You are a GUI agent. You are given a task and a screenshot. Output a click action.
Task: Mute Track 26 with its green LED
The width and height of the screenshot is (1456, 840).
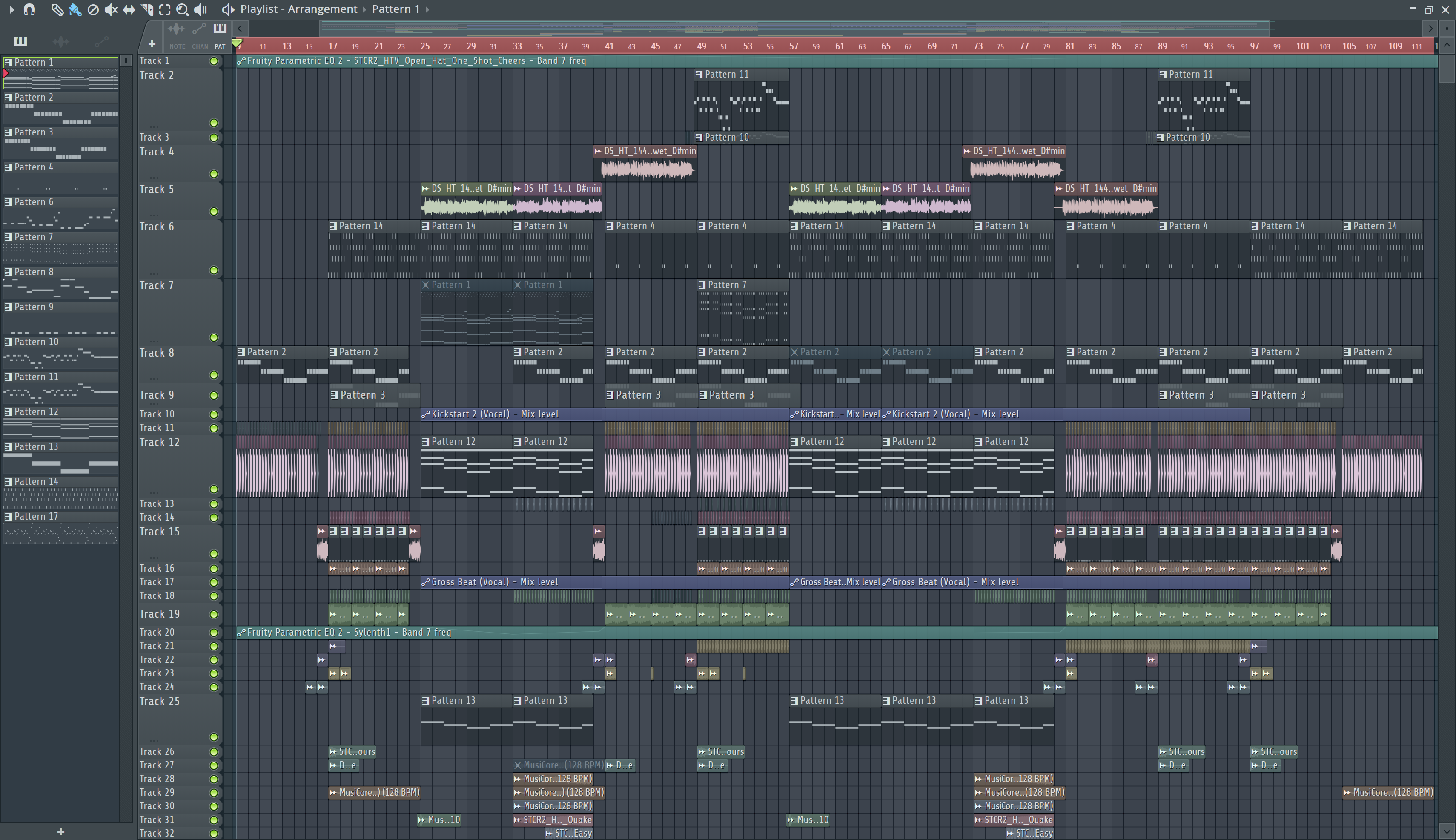click(x=214, y=752)
